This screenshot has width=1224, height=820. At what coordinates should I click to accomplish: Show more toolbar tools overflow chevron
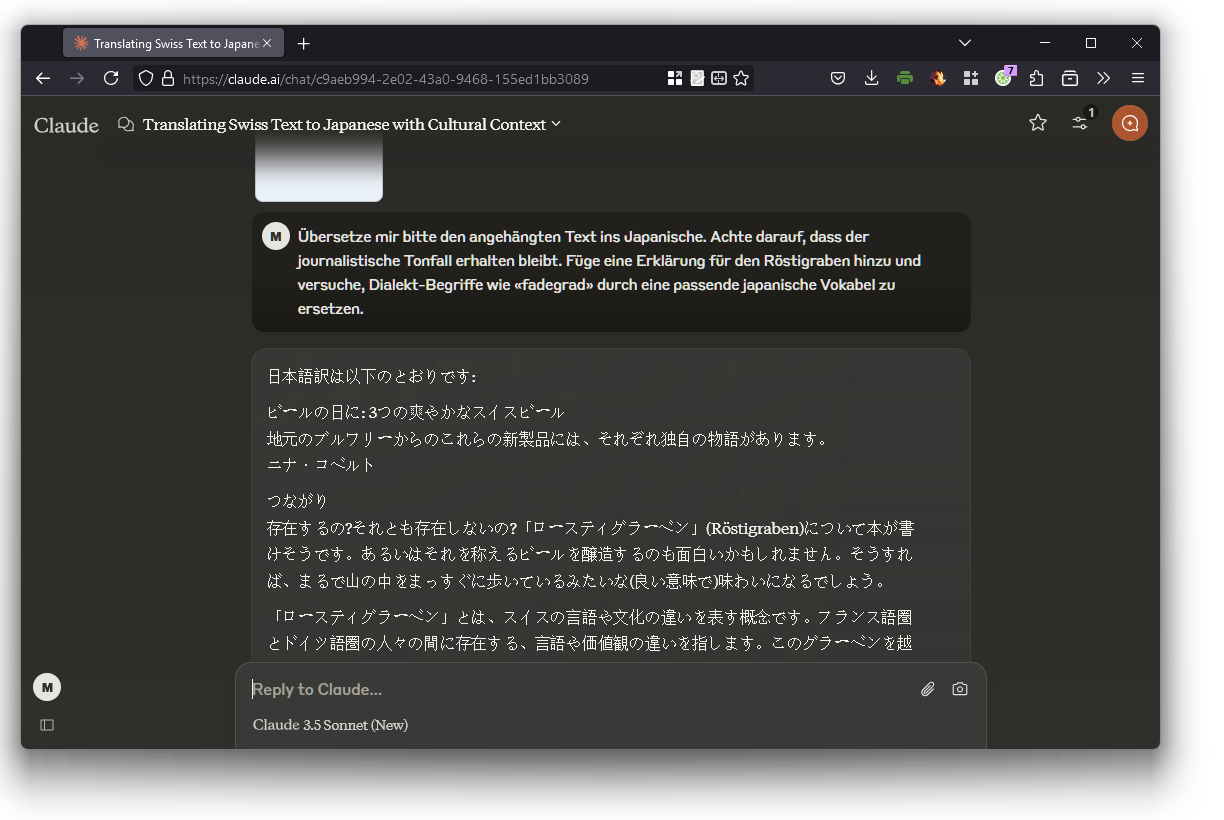[1104, 78]
